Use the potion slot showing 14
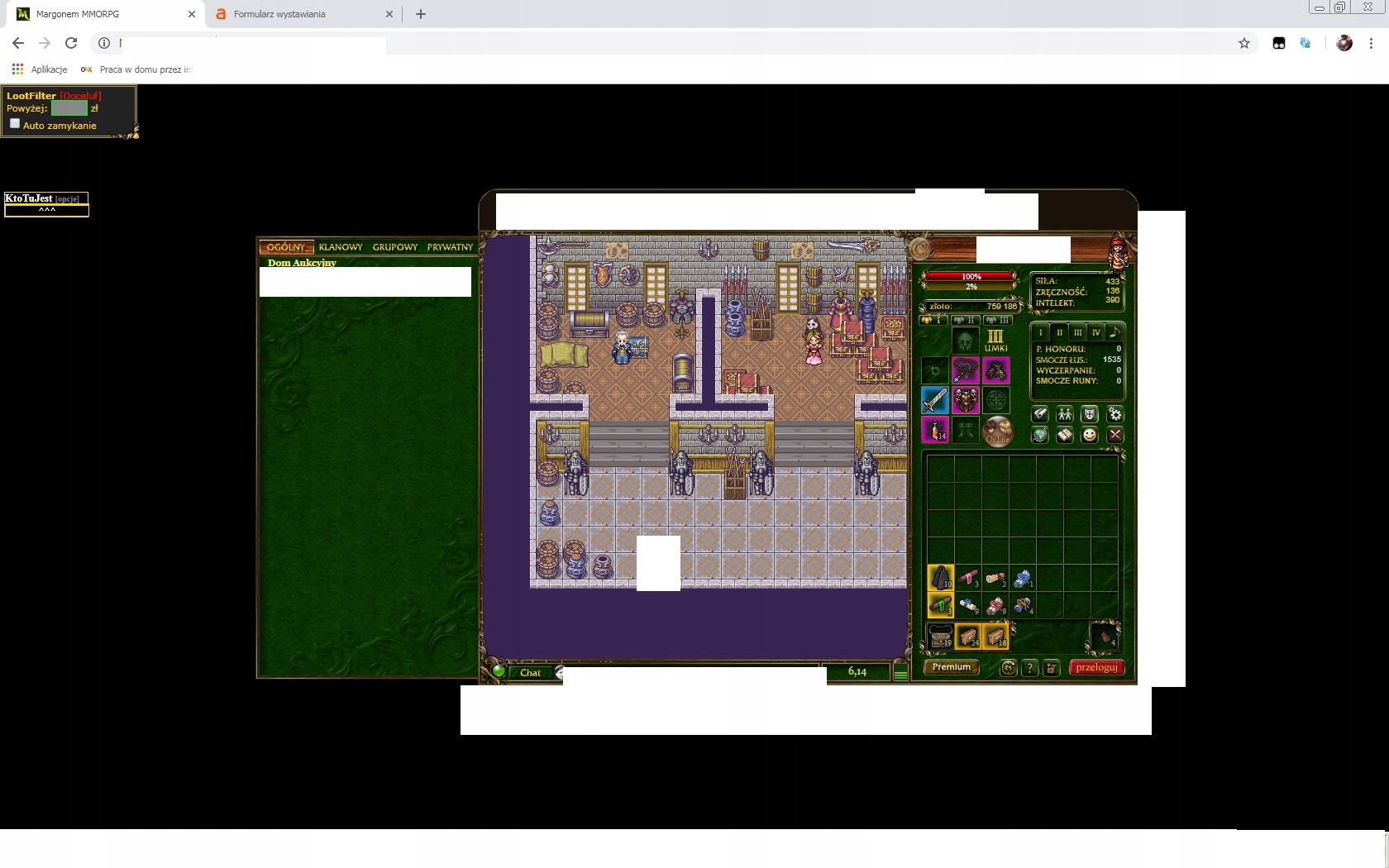 click(935, 430)
